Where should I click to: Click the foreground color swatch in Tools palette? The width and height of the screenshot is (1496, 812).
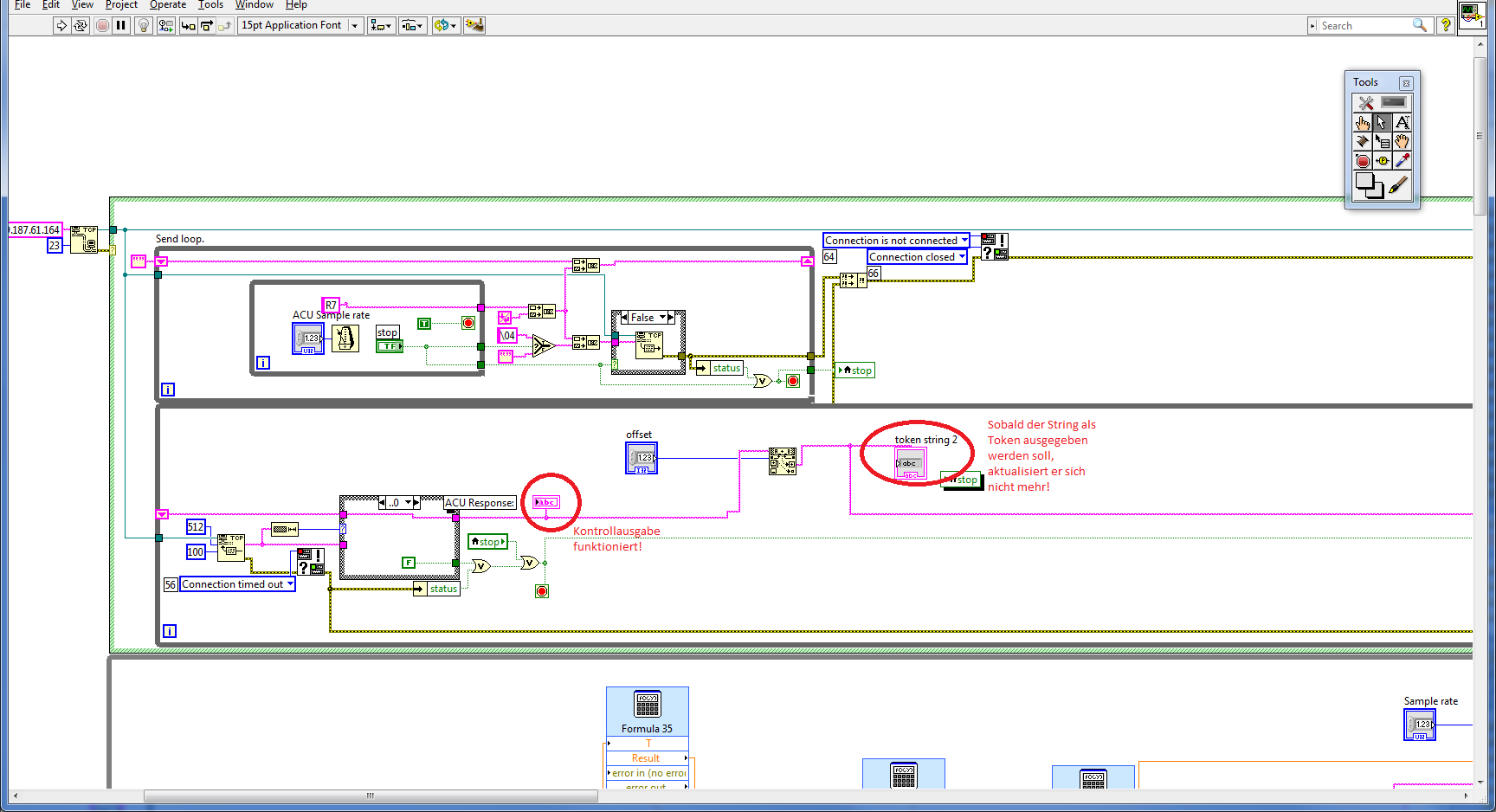pos(1364,182)
